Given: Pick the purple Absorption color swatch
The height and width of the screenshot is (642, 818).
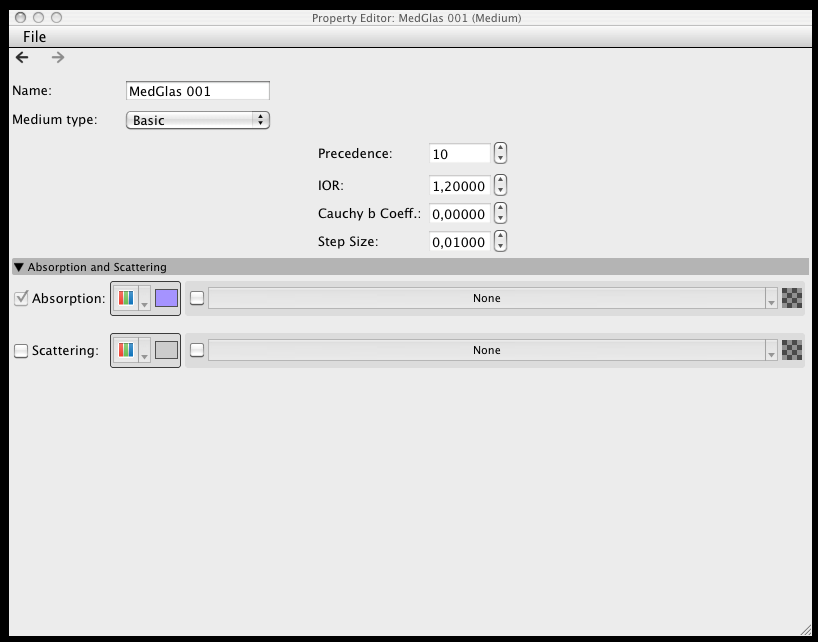Looking at the screenshot, I should 166,298.
